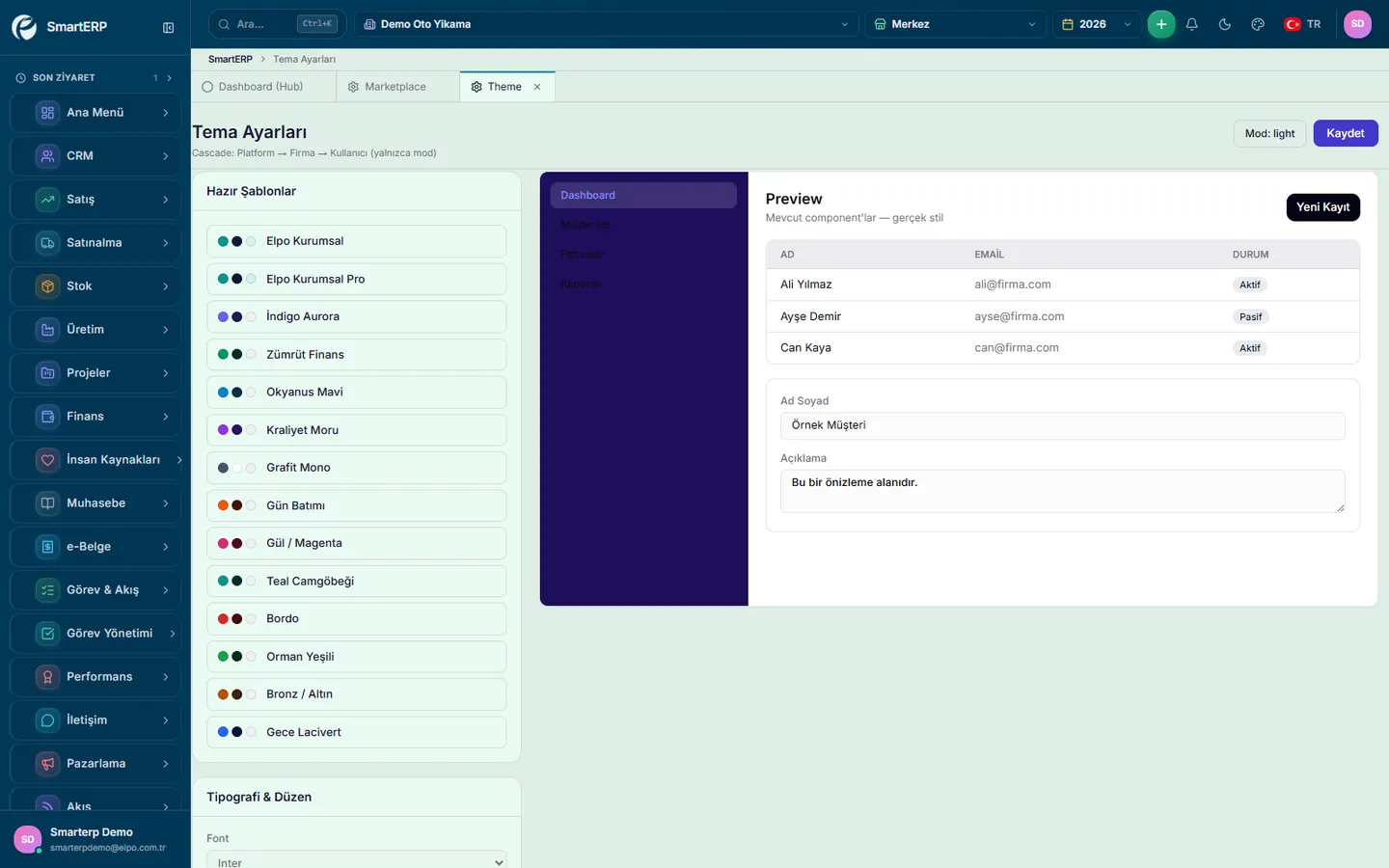Open notifications bell icon

1192,24
